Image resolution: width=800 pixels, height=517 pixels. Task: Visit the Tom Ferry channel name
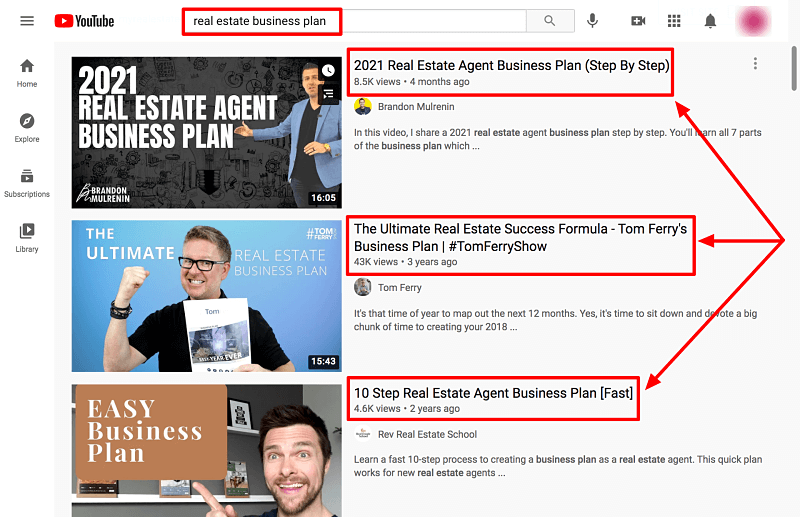pyautogui.click(x=399, y=287)
